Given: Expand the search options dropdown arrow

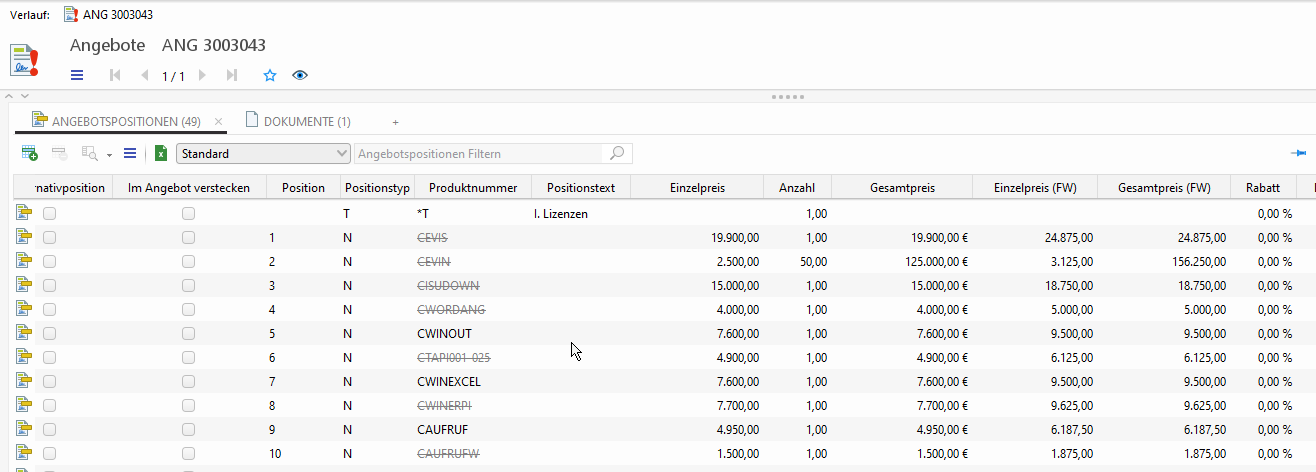Looking at the screenshot, I should pyautogui.click(x=108, y=155).
